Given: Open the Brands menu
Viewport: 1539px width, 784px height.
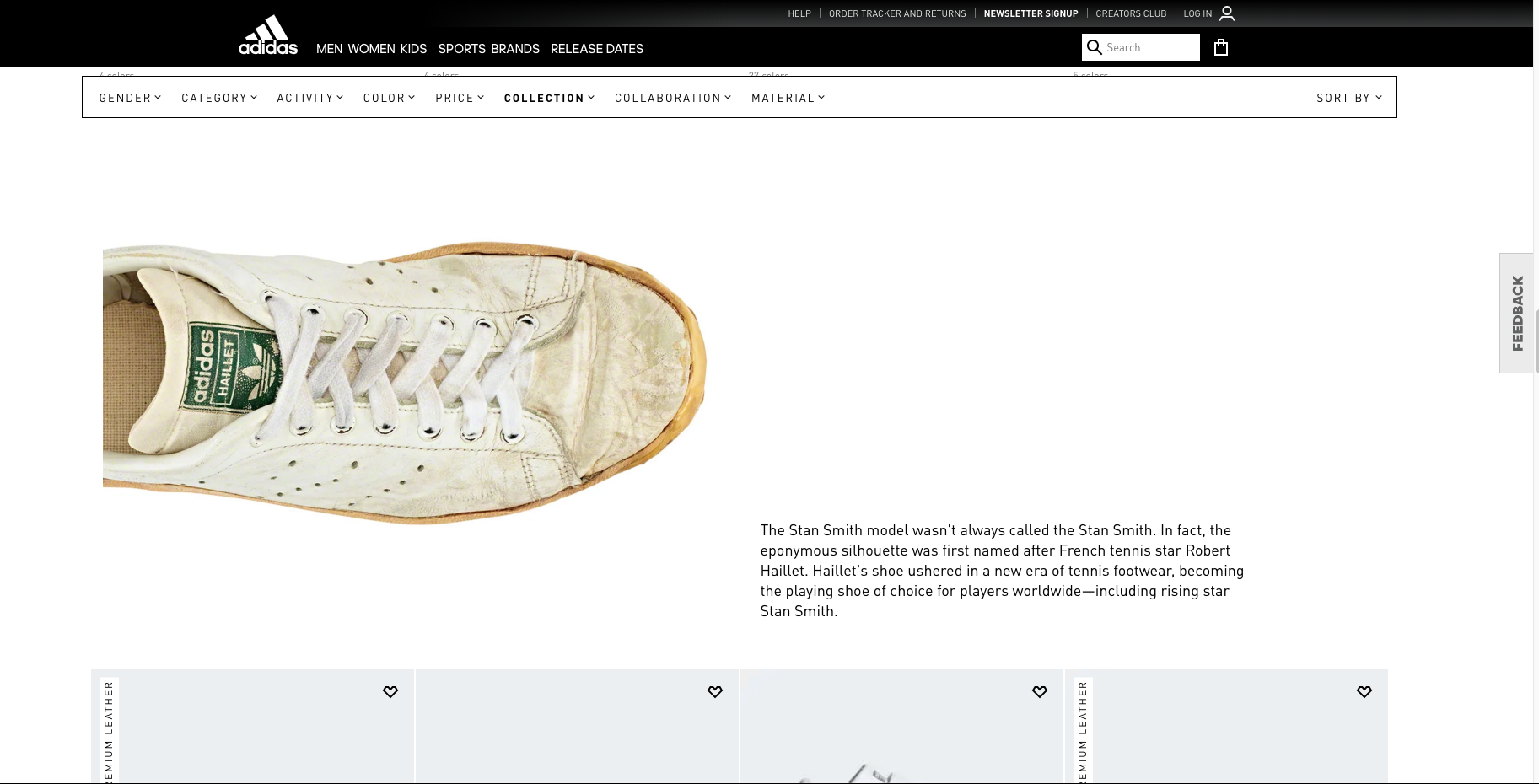Looking at the screenshot, I should 515,49.
